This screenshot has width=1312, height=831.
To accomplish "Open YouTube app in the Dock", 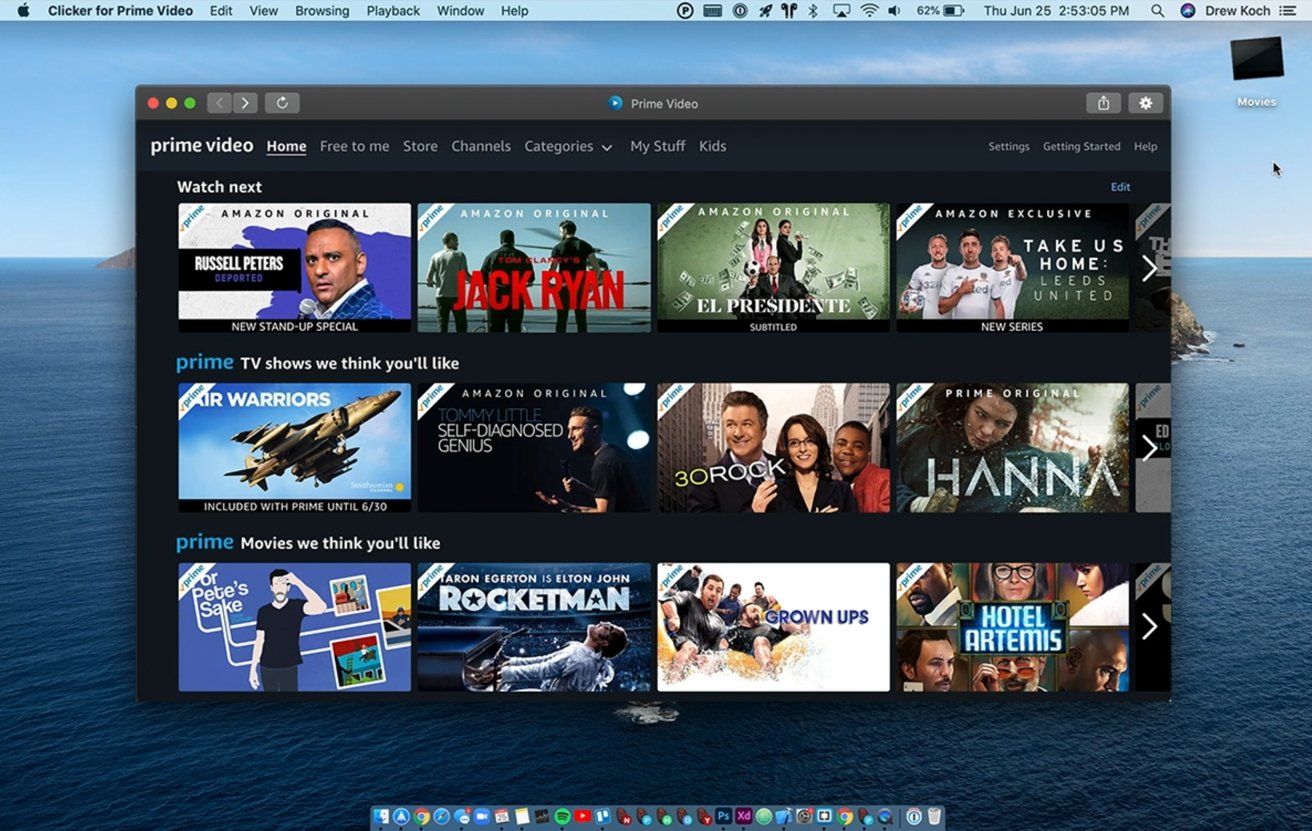I will [582, 817].
